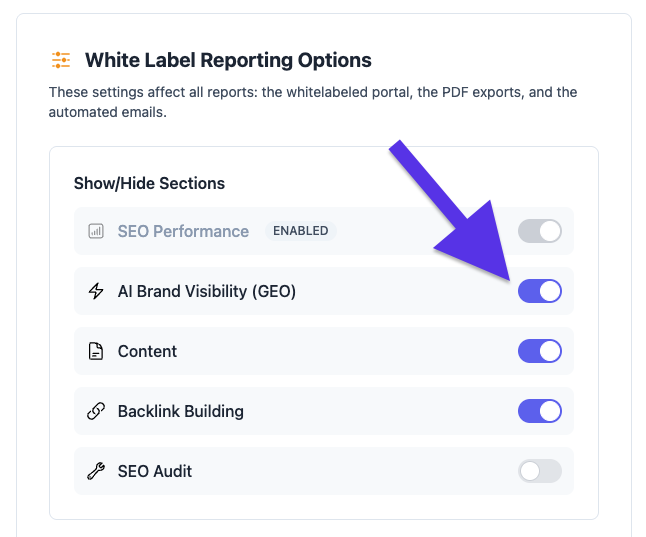646x537 pixels.
Task: Enable the SEO Audit toggle
Action: pyautogui.click(x=540, y=471)
